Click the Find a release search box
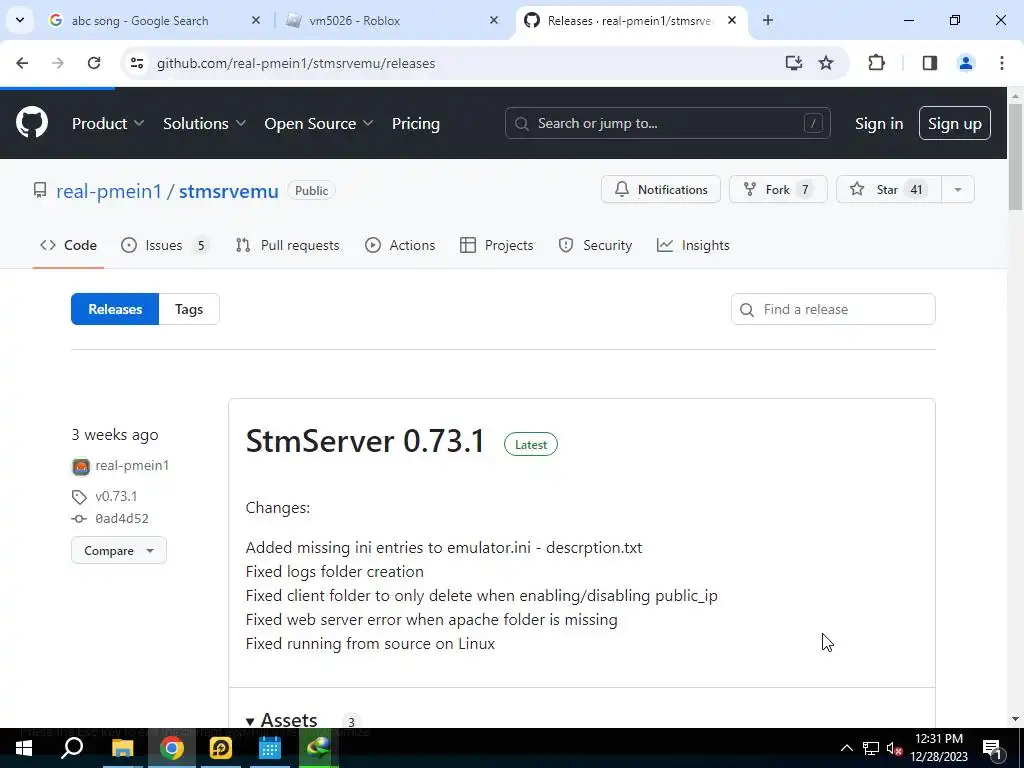This screenshot has width=1024, height=768. pos(833,309)
